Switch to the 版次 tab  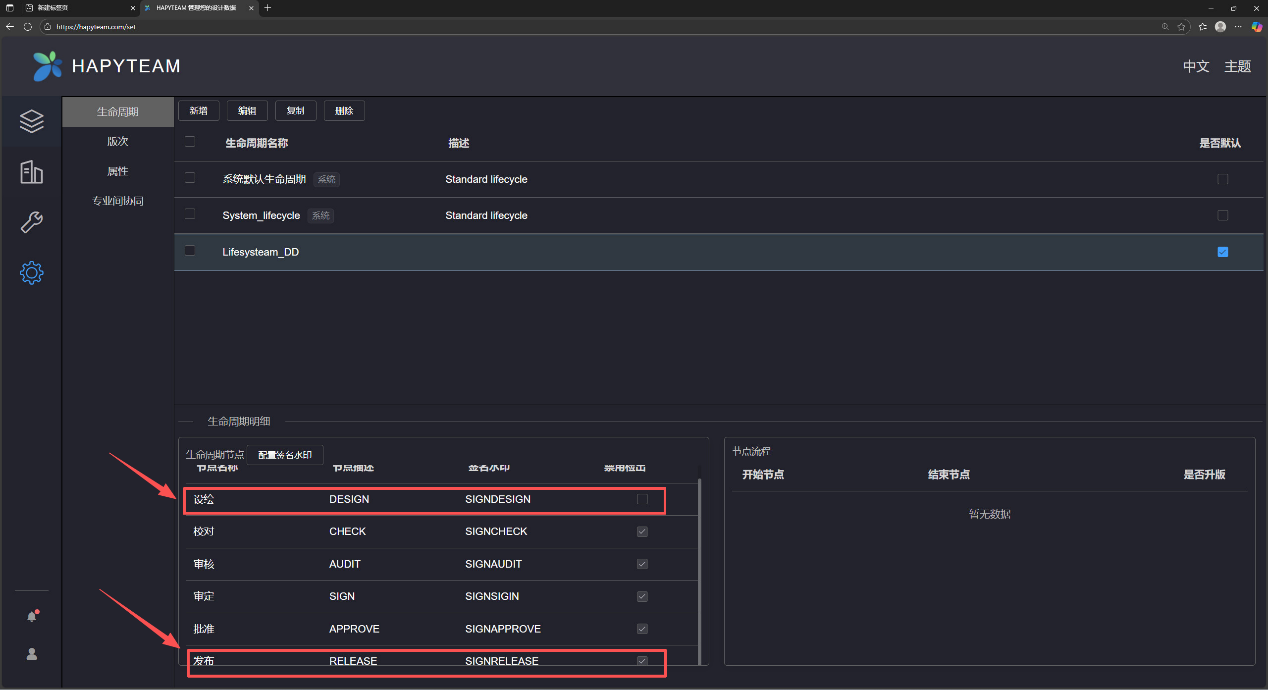click(118, 142)
